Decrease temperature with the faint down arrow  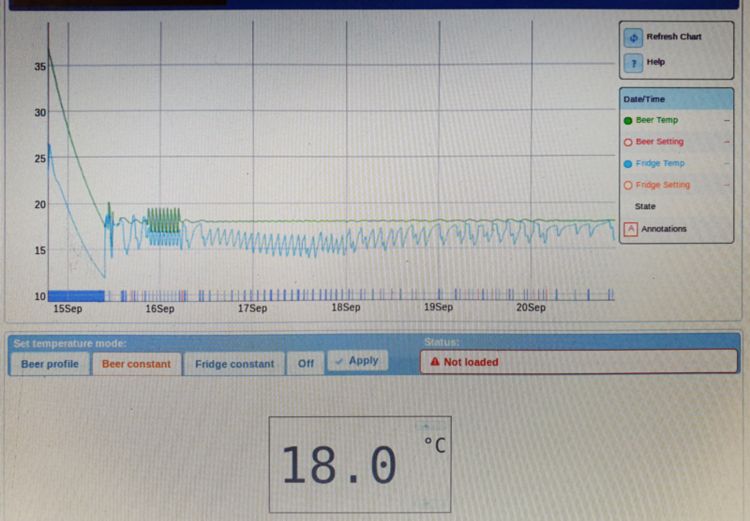point(427,503)
